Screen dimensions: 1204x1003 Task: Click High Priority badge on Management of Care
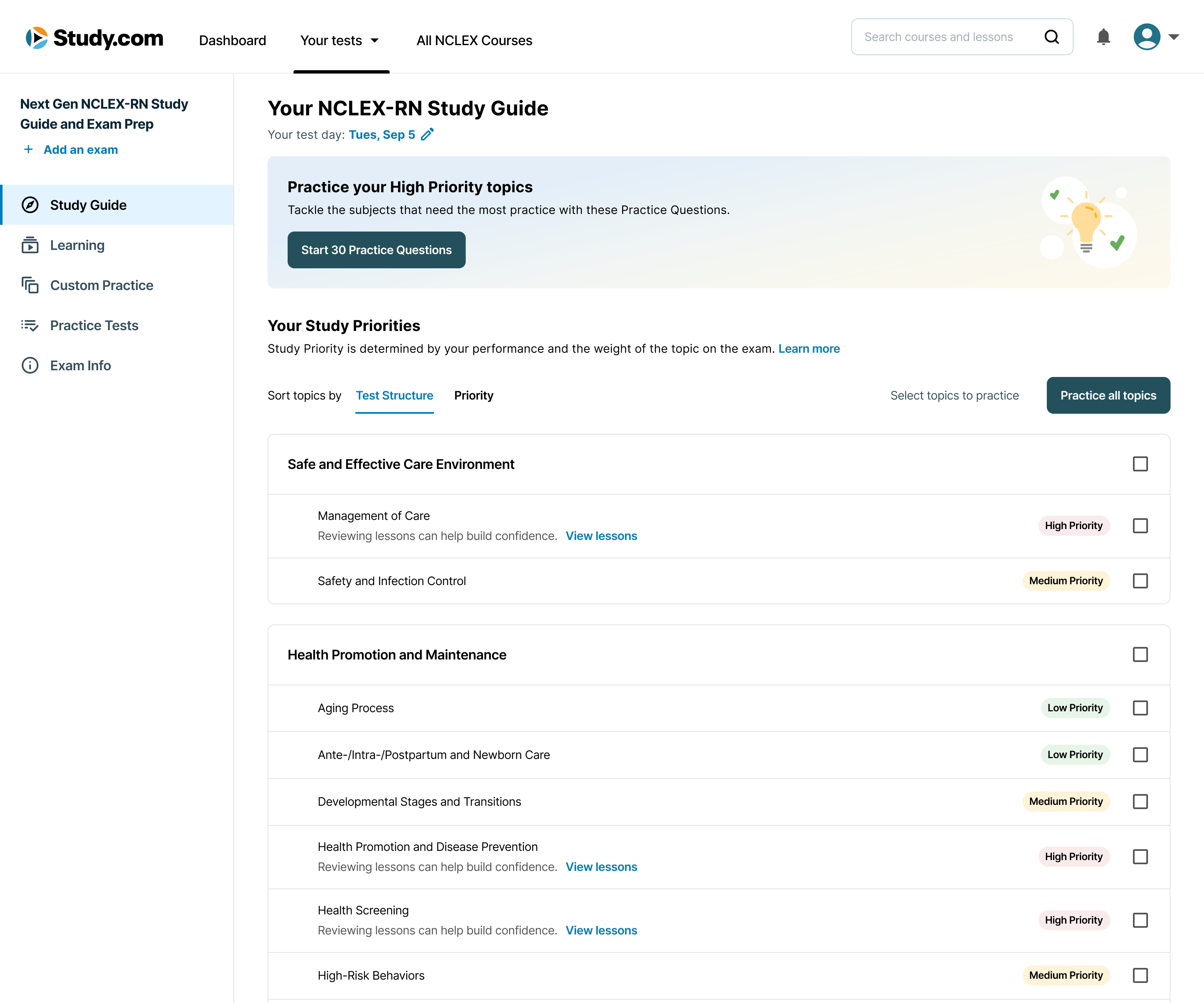coord(1074,526)
